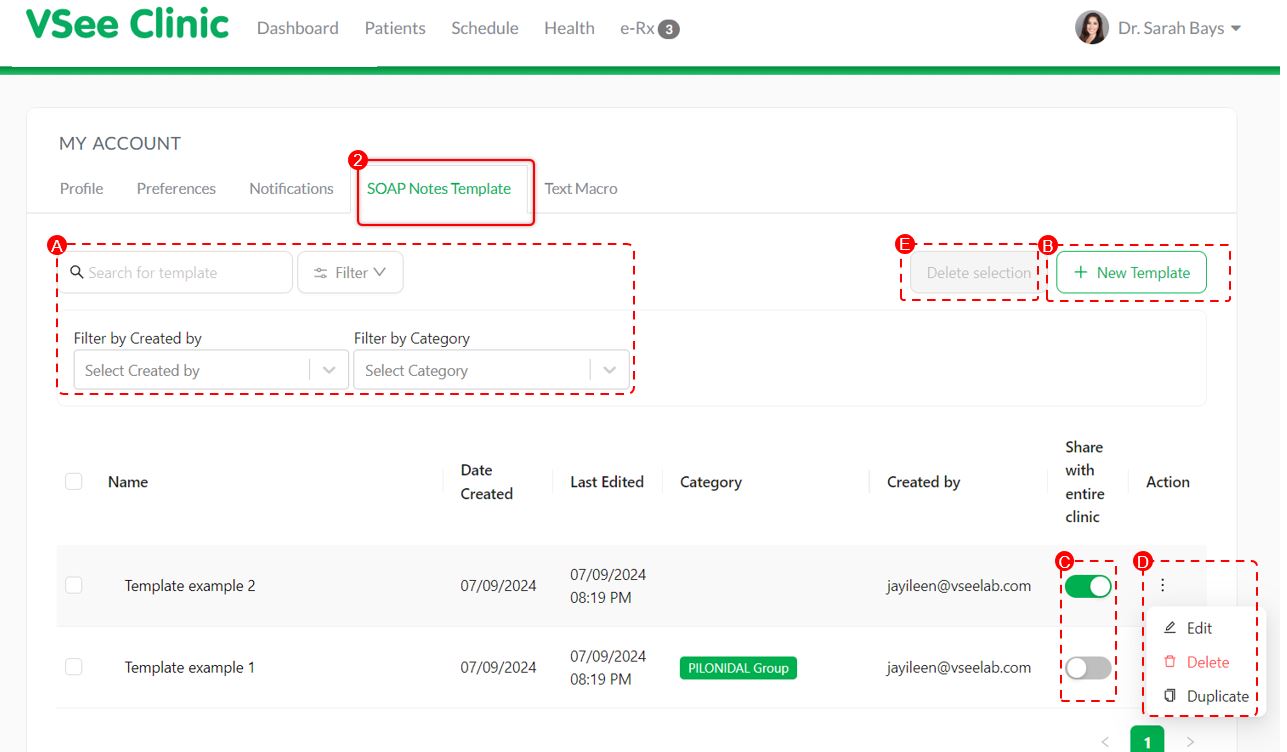Open Dr. Sarah Bays profile avatar

tap(1091, 28)
